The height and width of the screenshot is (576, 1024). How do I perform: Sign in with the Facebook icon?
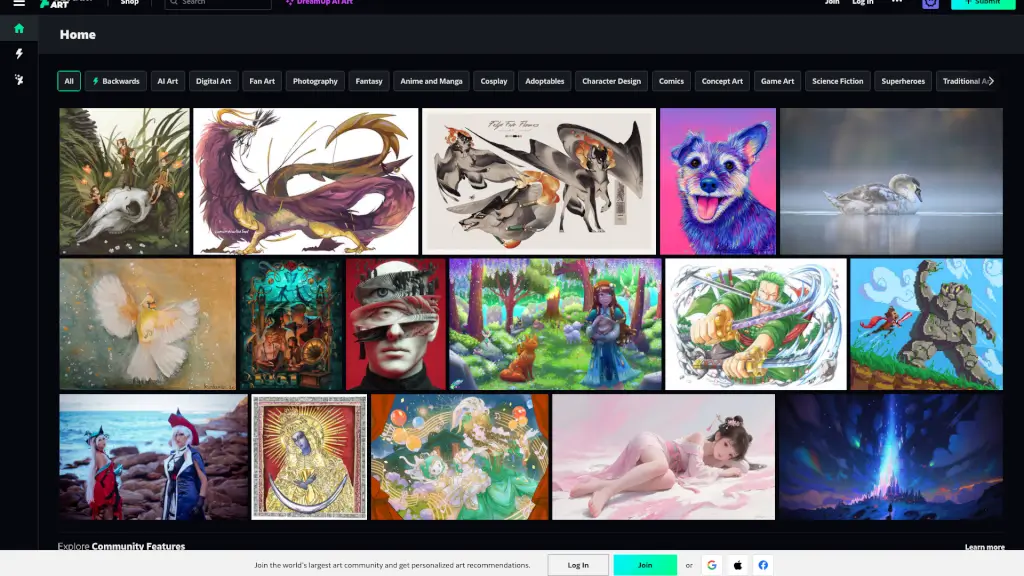pyautogui.click(x=763, y=565)
